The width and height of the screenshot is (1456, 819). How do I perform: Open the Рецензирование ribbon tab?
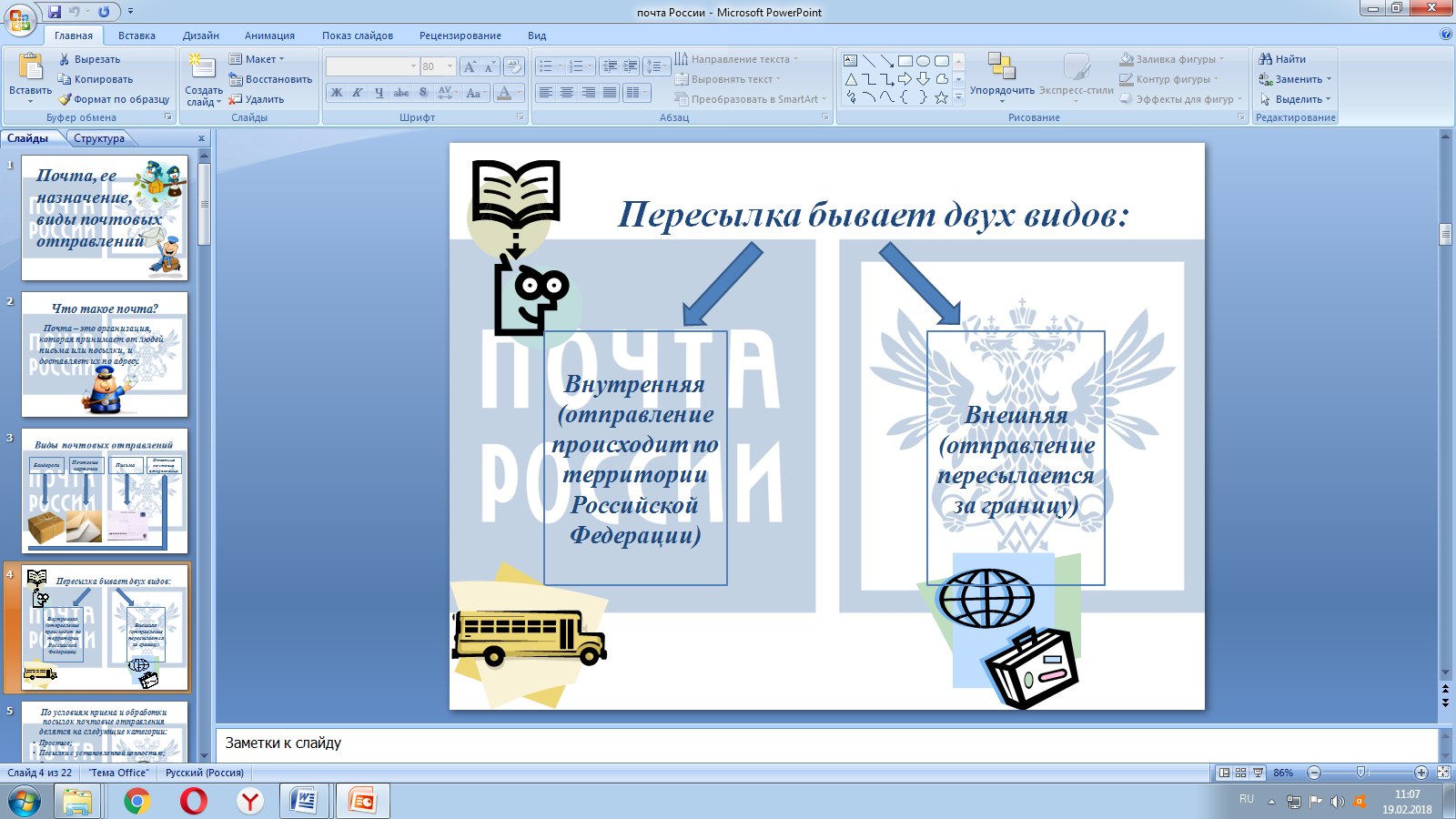(460, 35)
